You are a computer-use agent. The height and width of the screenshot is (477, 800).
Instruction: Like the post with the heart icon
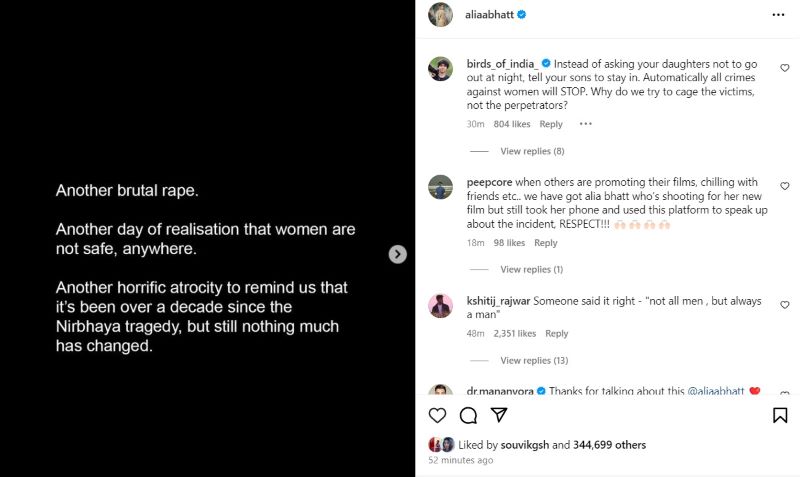[x=437, y=415]
